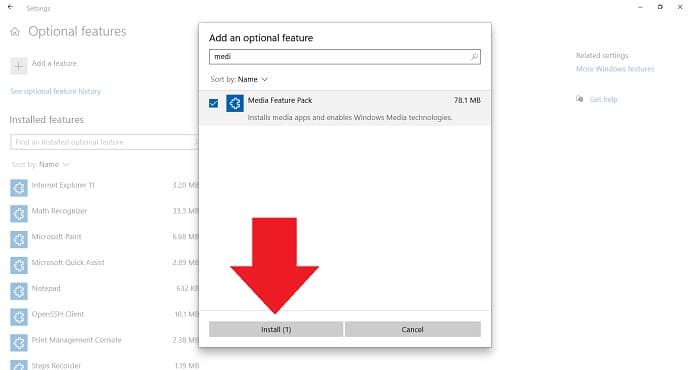The height and width of the screenshot is (370, 690).
Task: Select 'Notepad' in installed features
Action: [x=46, y=289]
